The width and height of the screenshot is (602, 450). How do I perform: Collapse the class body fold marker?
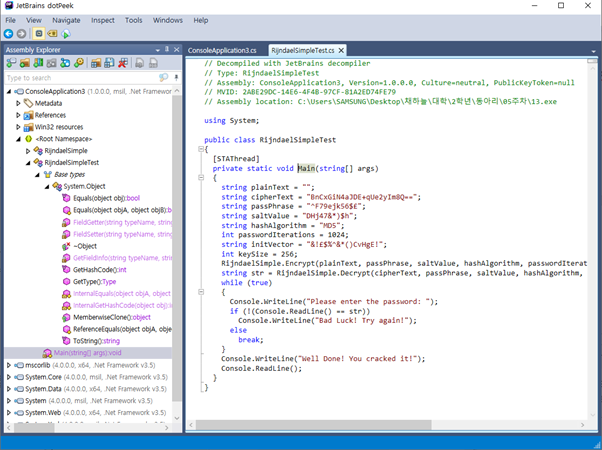(201, 149)
